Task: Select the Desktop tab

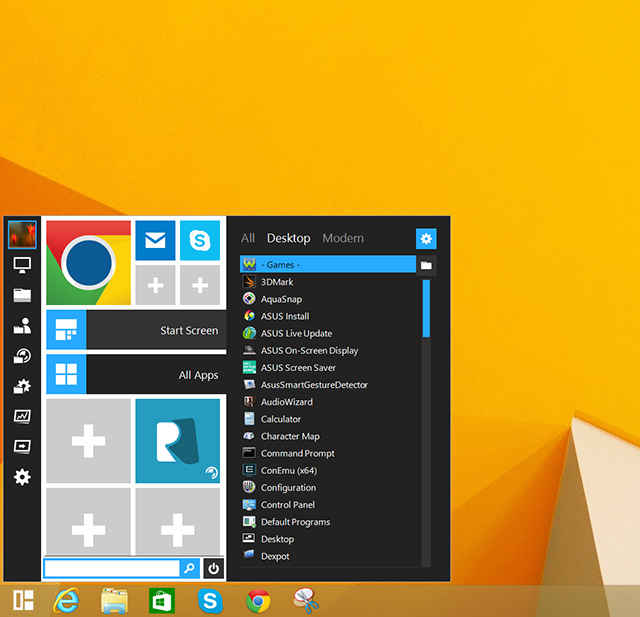Action: (x=289, y=238)
